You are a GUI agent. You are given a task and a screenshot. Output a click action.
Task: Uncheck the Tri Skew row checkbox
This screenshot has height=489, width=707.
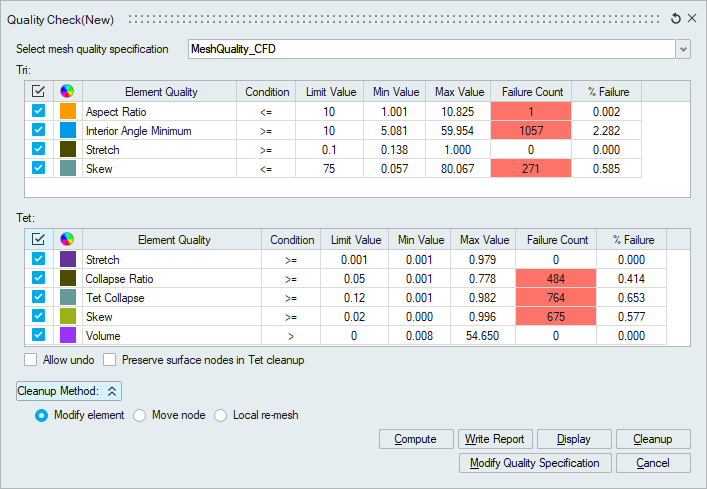click(x=39, y=168)
